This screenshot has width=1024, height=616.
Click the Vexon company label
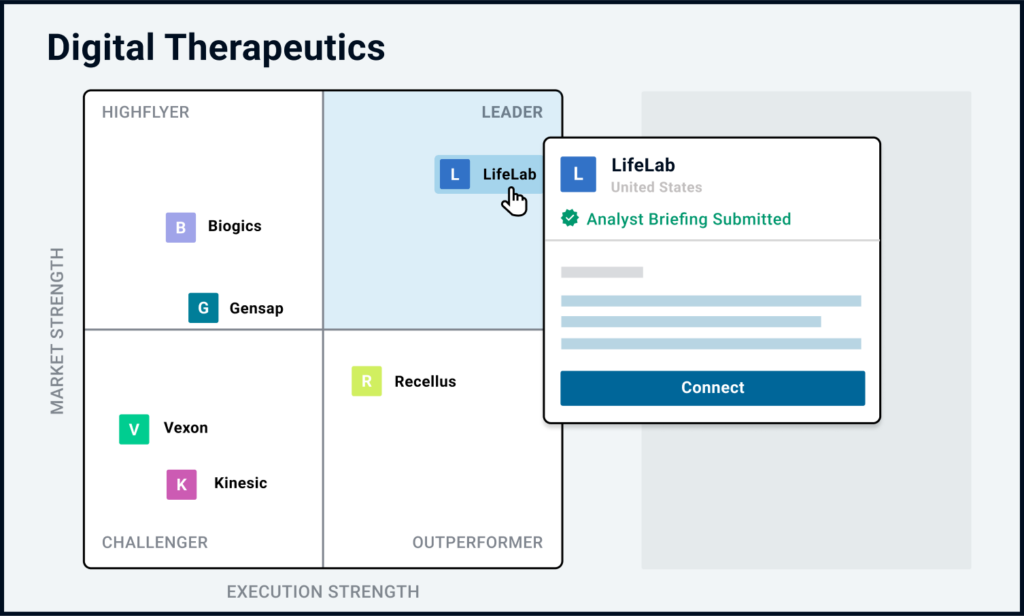pyautogui.click(x=185, y=428)
